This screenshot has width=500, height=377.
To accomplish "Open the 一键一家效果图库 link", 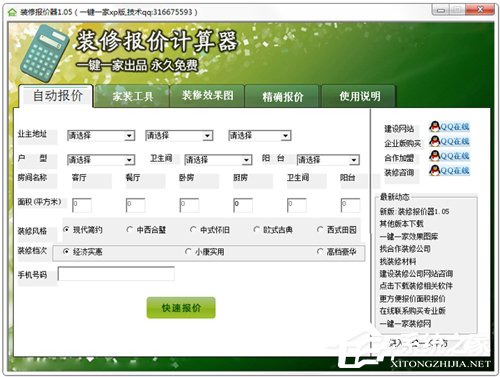I will point(409,236).
